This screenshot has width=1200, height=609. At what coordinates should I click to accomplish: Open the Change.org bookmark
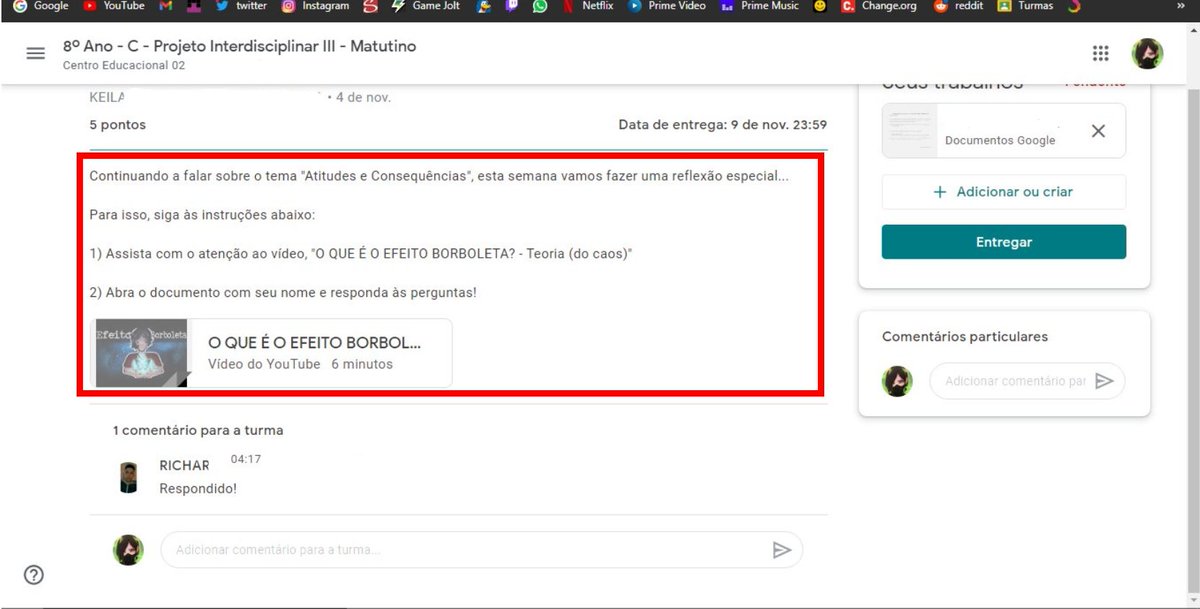coord(879,6)
